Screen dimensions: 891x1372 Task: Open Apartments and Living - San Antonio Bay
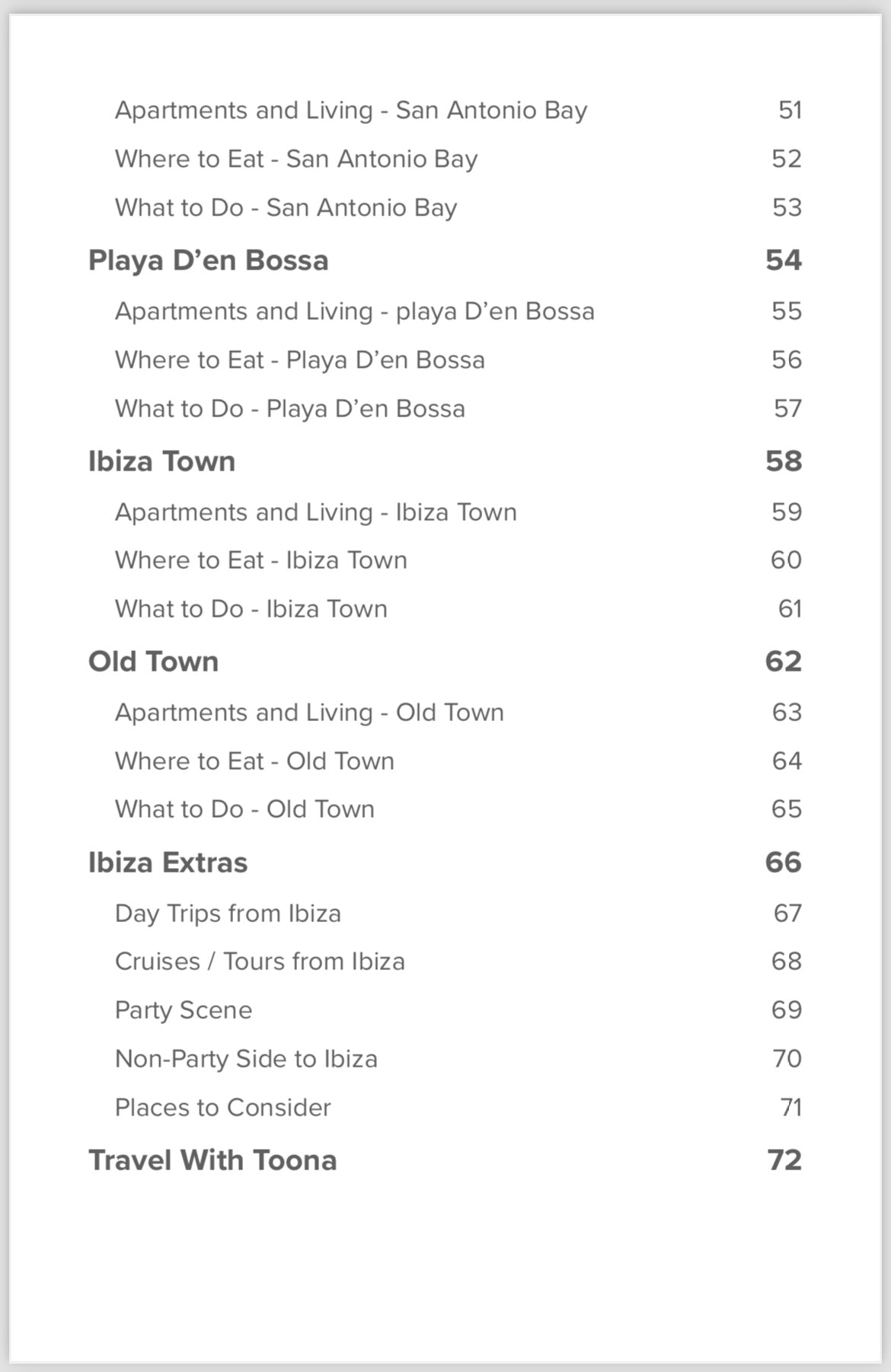coord(351,110)
